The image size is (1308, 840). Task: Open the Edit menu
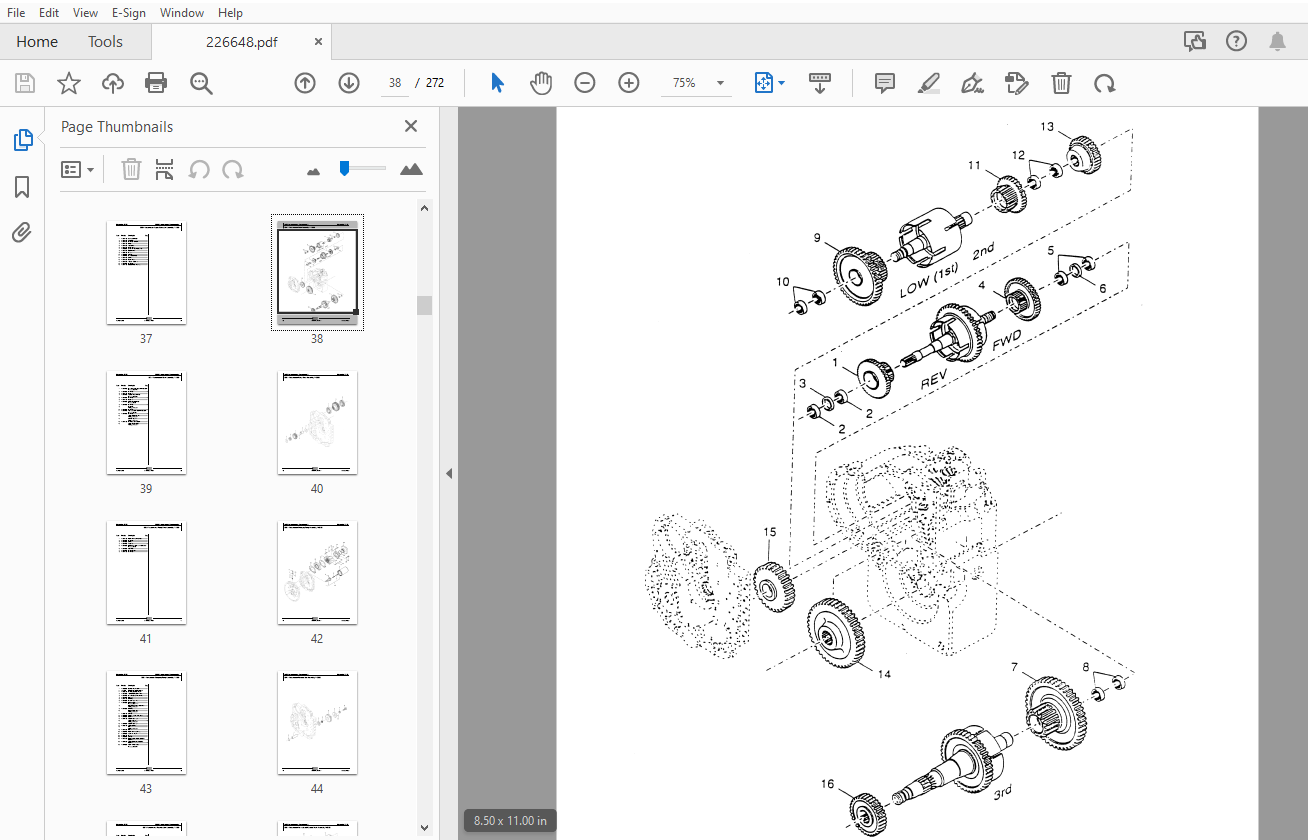[49, 13]
